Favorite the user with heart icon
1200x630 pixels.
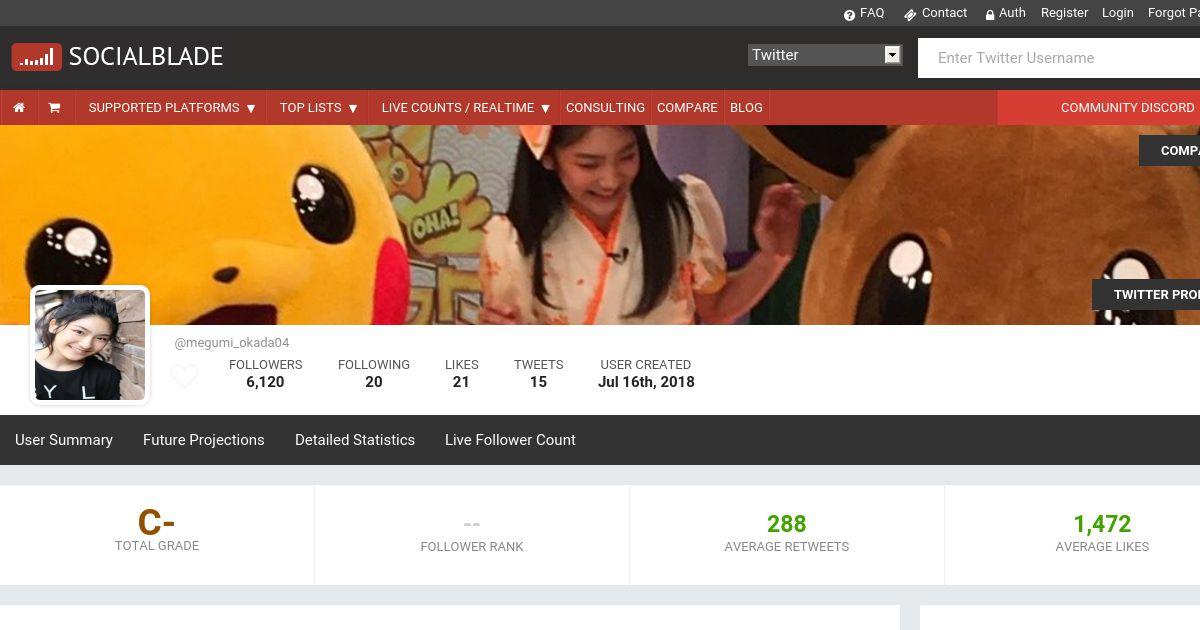tap(185, 376)
